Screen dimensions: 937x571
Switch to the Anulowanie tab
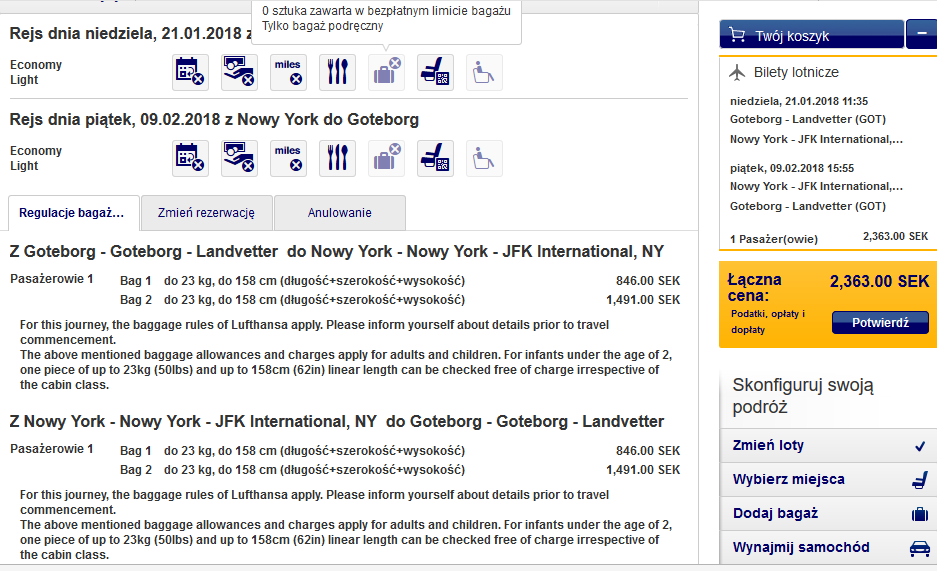339,213
